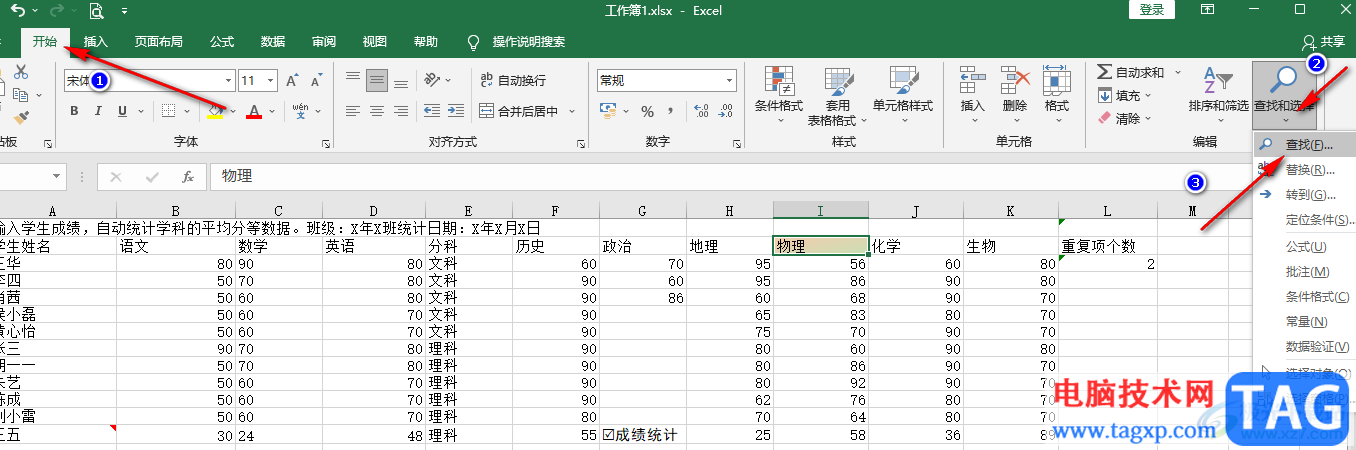
Task: Open the number format 常规 dropdown
Action: [730, 80]
